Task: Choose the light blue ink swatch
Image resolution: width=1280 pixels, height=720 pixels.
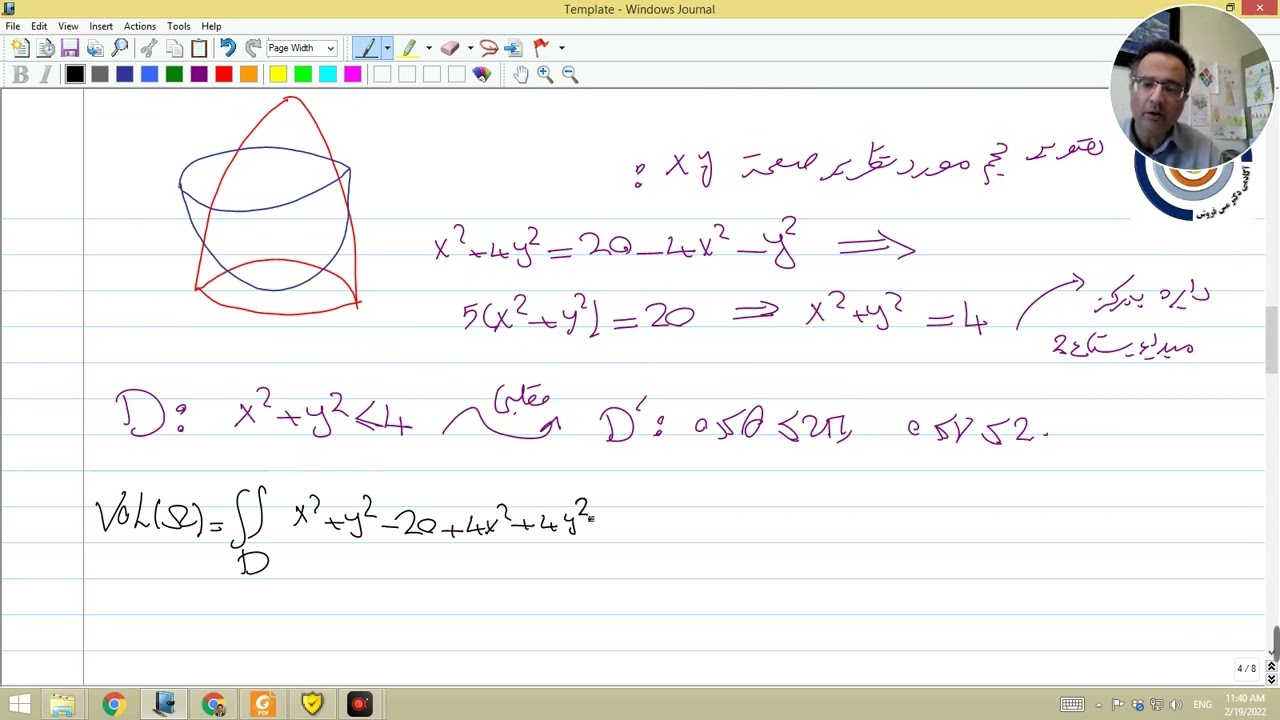Action: (x=149, y=74)
